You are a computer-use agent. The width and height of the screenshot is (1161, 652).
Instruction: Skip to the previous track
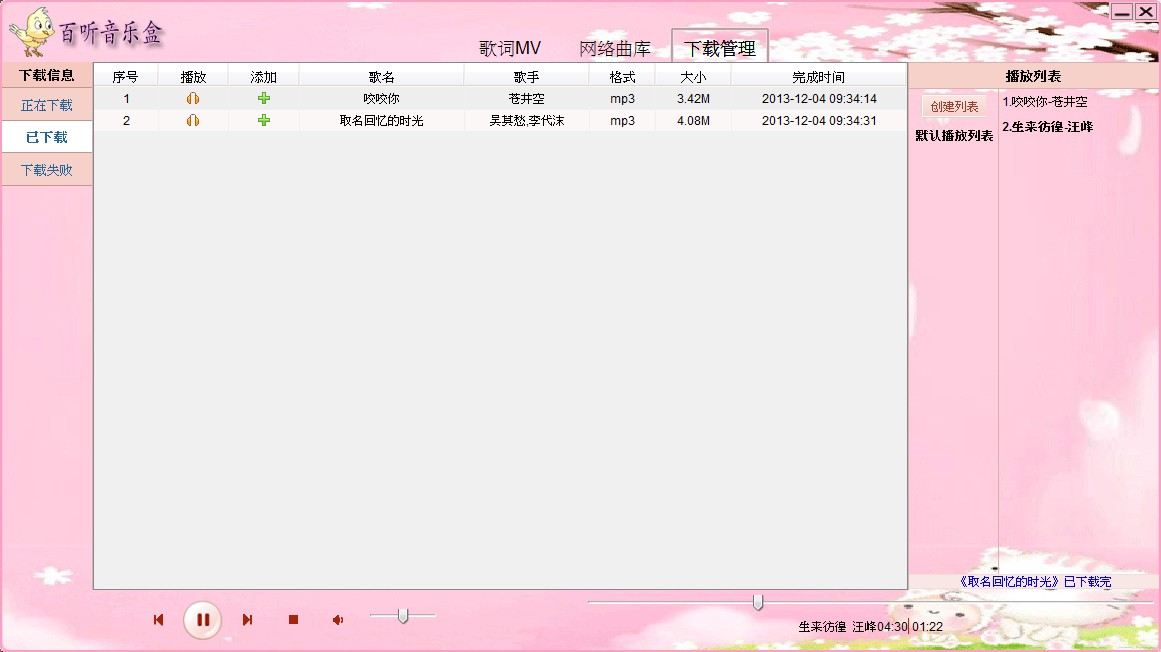click(158, 619)
